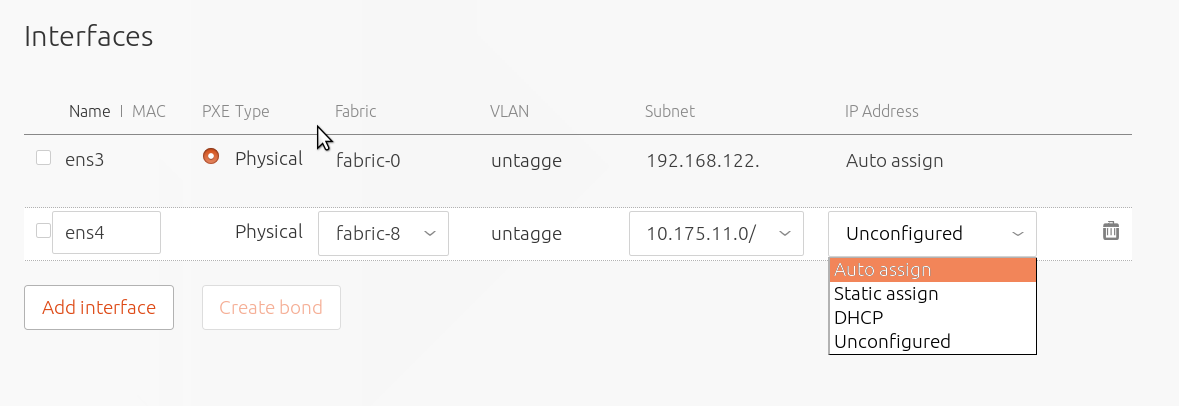Viewport: 1179px width, 406px height.
Task: Choose Auto assign from the list
Action: click(x=932, y=270)
